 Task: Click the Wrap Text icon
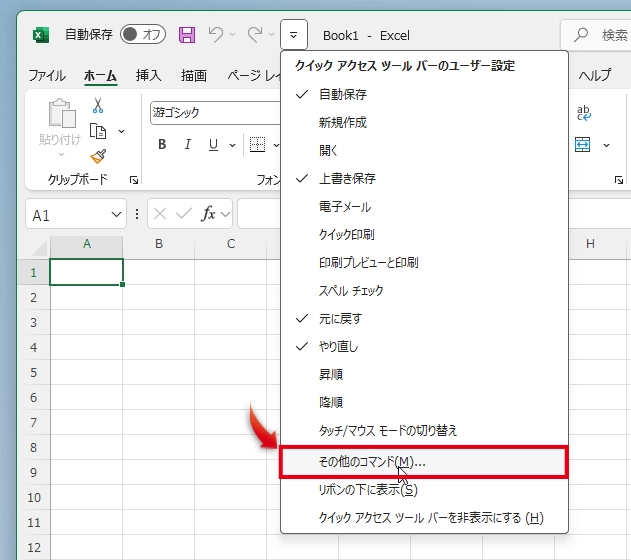584,113
